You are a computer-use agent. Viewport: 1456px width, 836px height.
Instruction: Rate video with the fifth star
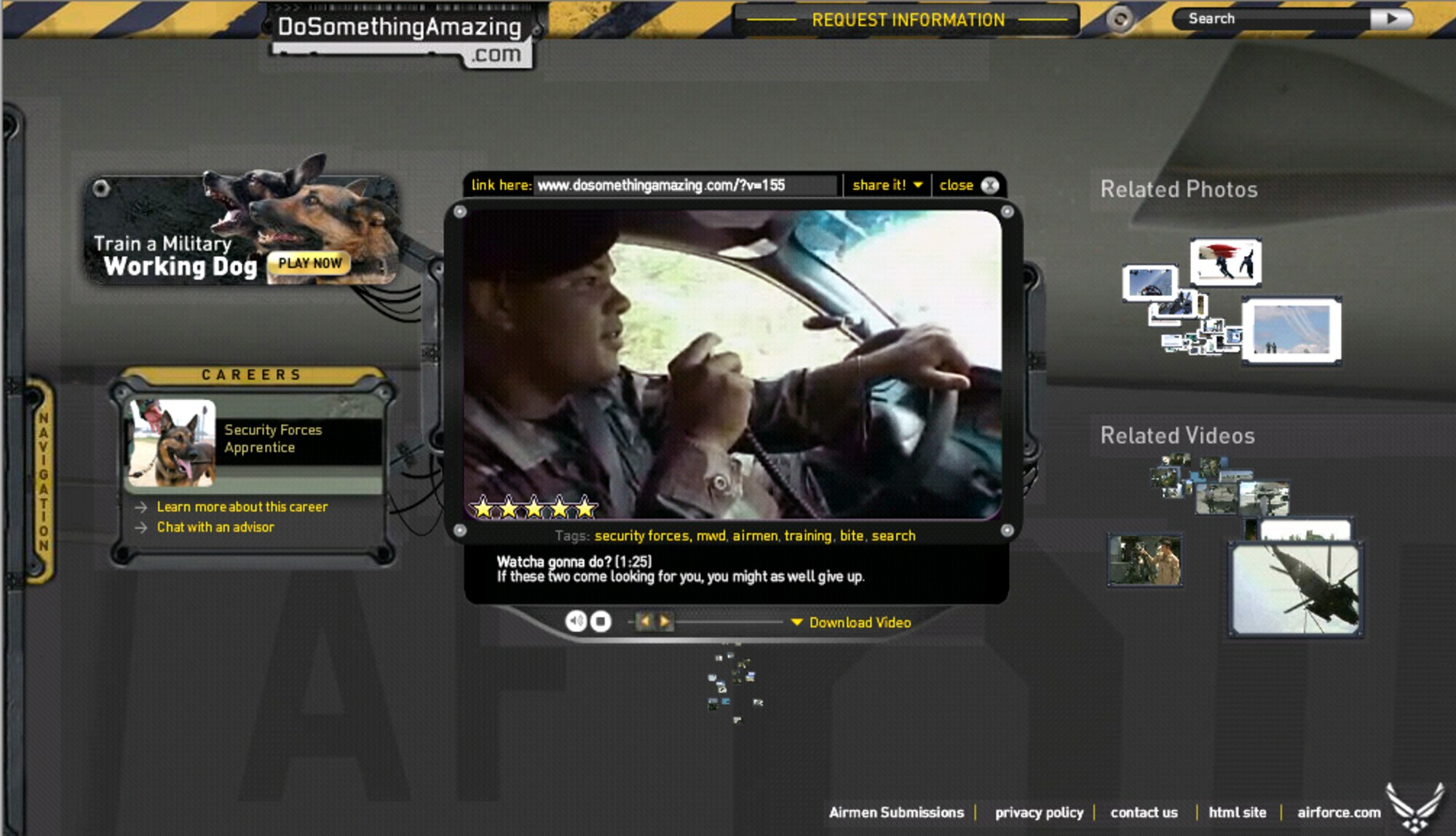pyautogui.click(x=585, y=507)
